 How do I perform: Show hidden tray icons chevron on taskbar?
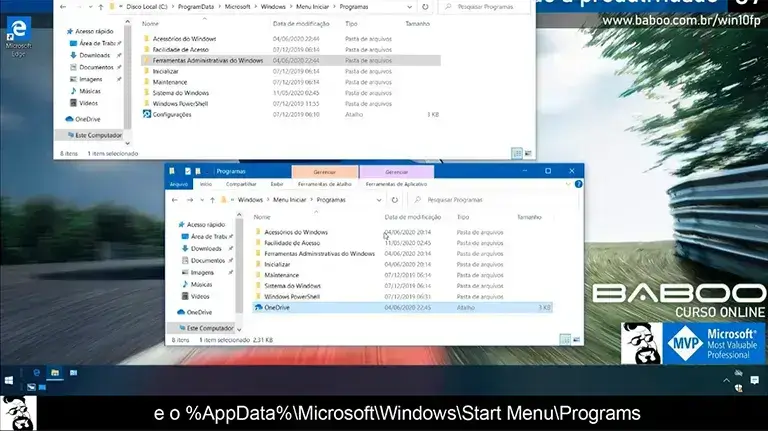point(726,380)
